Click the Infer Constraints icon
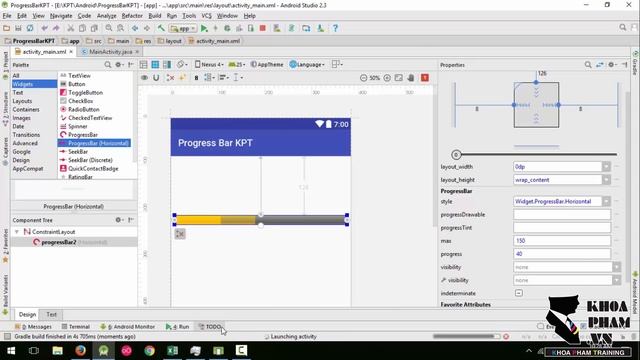 (182, 78)
